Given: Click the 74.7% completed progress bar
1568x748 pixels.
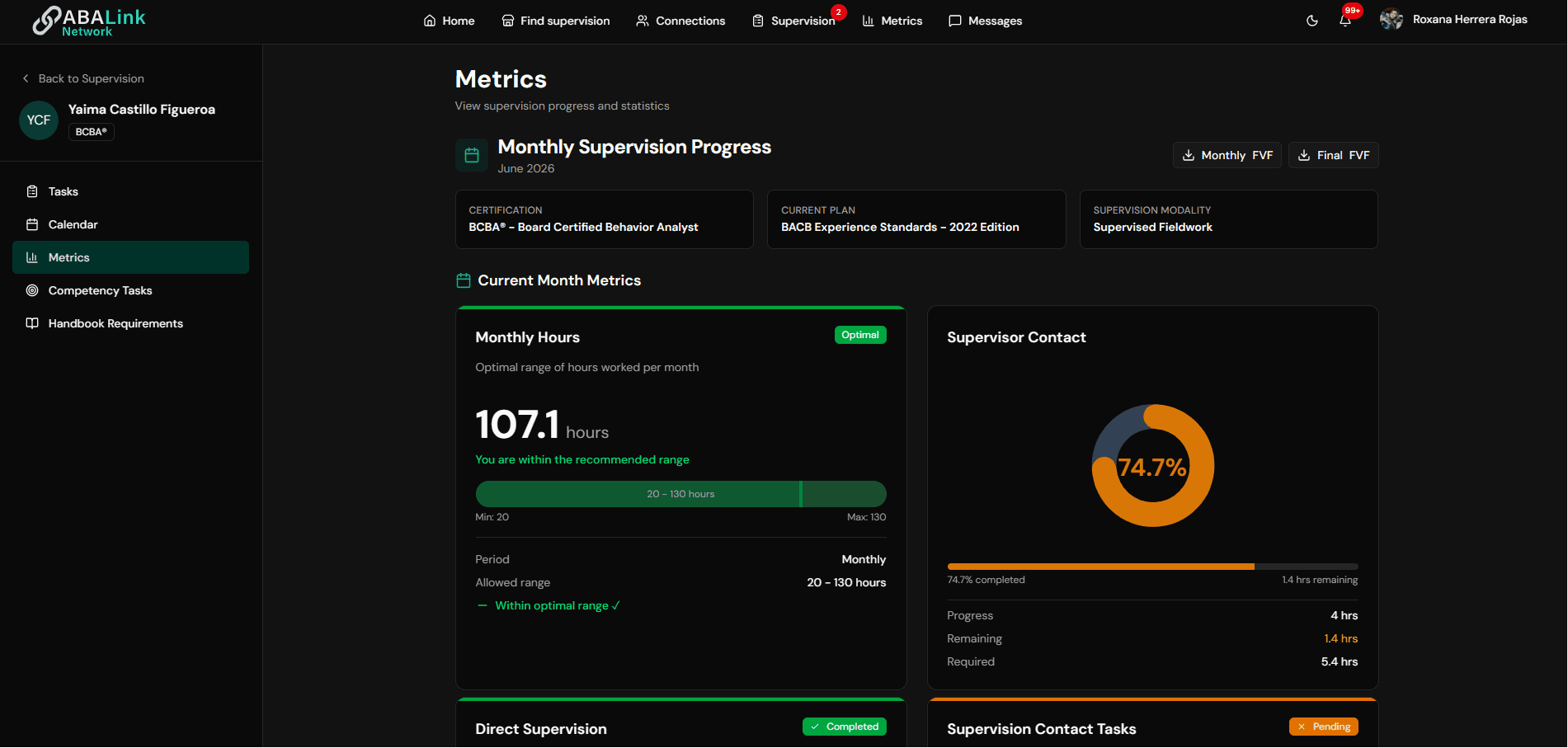Looking at the screenshot, I should coord(1153,567).
